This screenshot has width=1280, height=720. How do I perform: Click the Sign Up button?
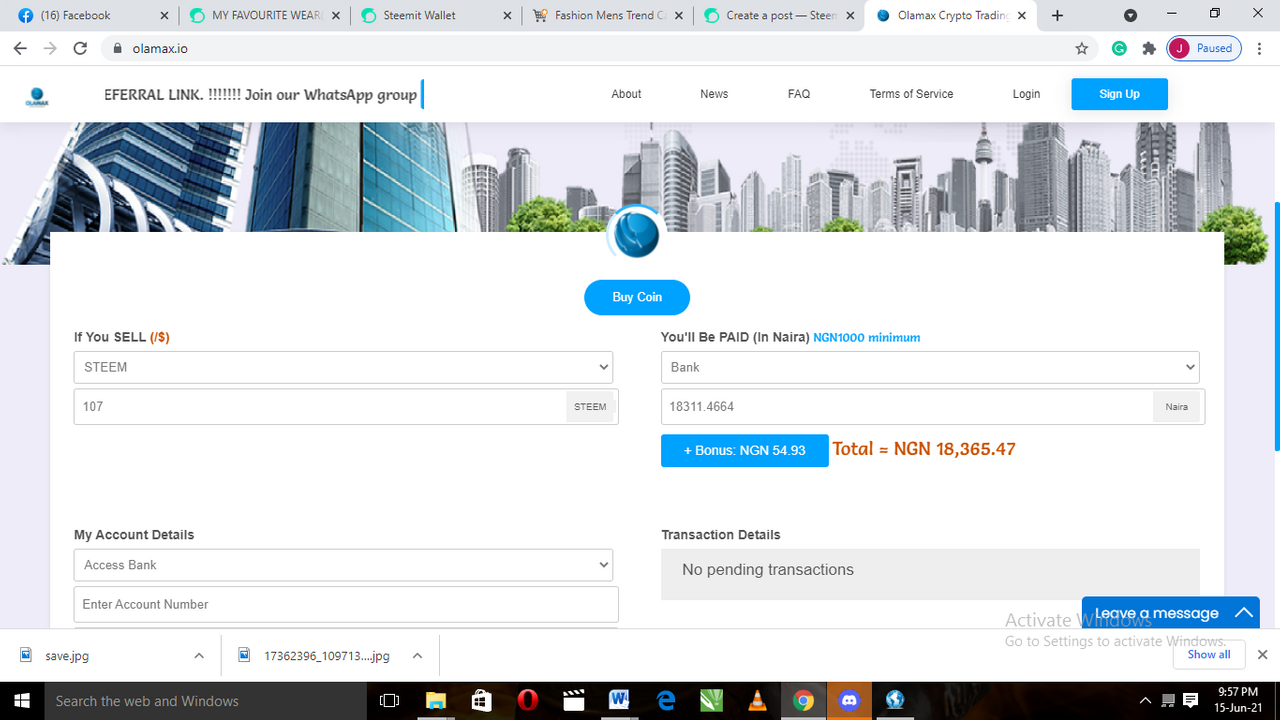pyautogui.click(x=1119, y=94)
